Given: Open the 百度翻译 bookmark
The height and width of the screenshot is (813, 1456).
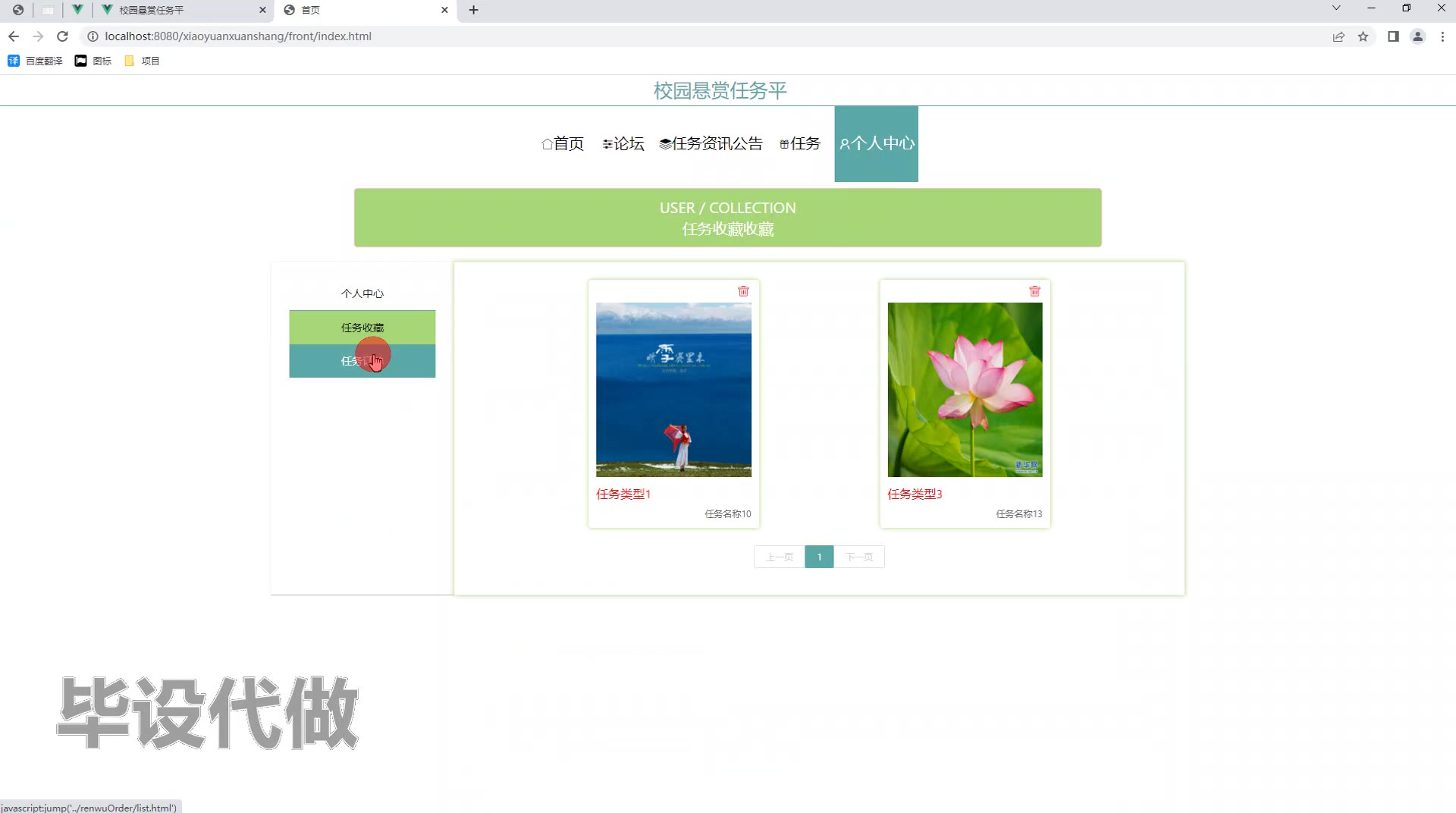Looking at the screenshot, I should 35,61.
